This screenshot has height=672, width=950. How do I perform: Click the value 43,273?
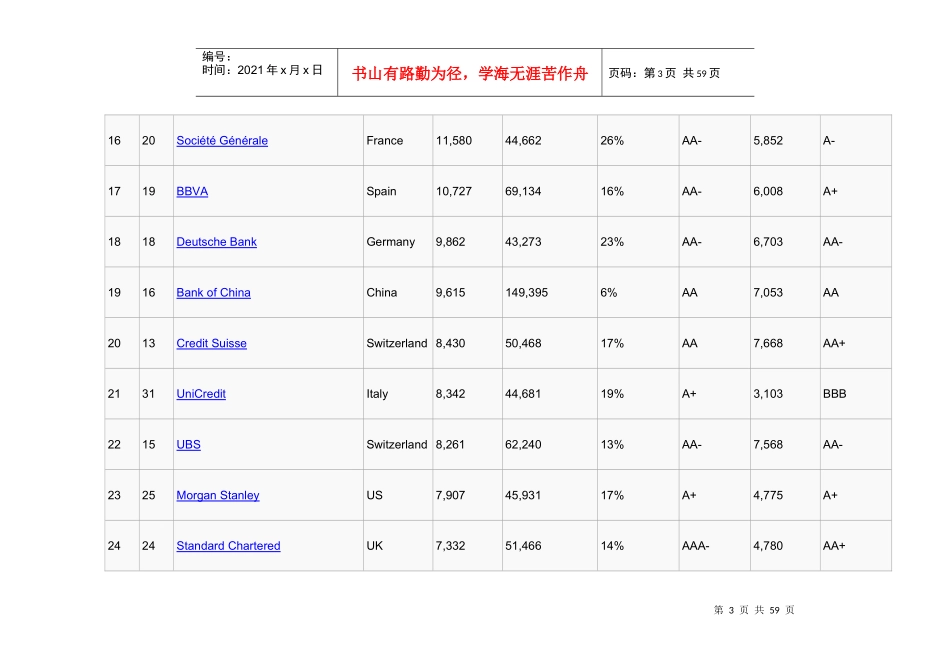tap(523, 242)
